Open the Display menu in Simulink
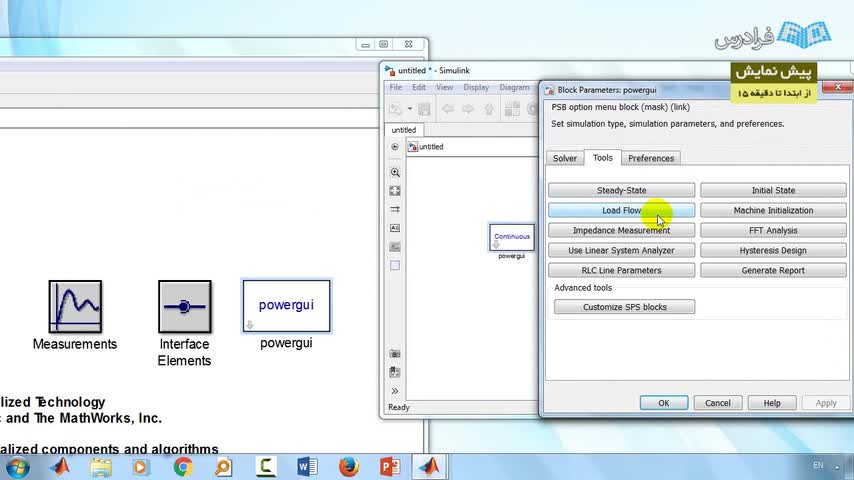The height and width of the screenshot is (480, 854). pyautogui.click(x=476, y=87)
